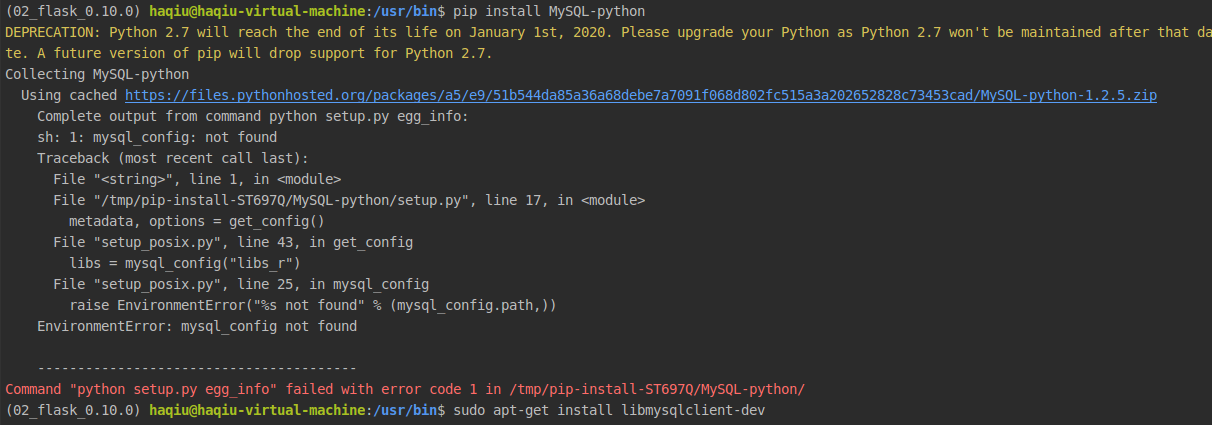Click 'Complete output from command python setup.py egg_info:' line
Viewport: 1212px width, 425px height.
coord(253,116)
